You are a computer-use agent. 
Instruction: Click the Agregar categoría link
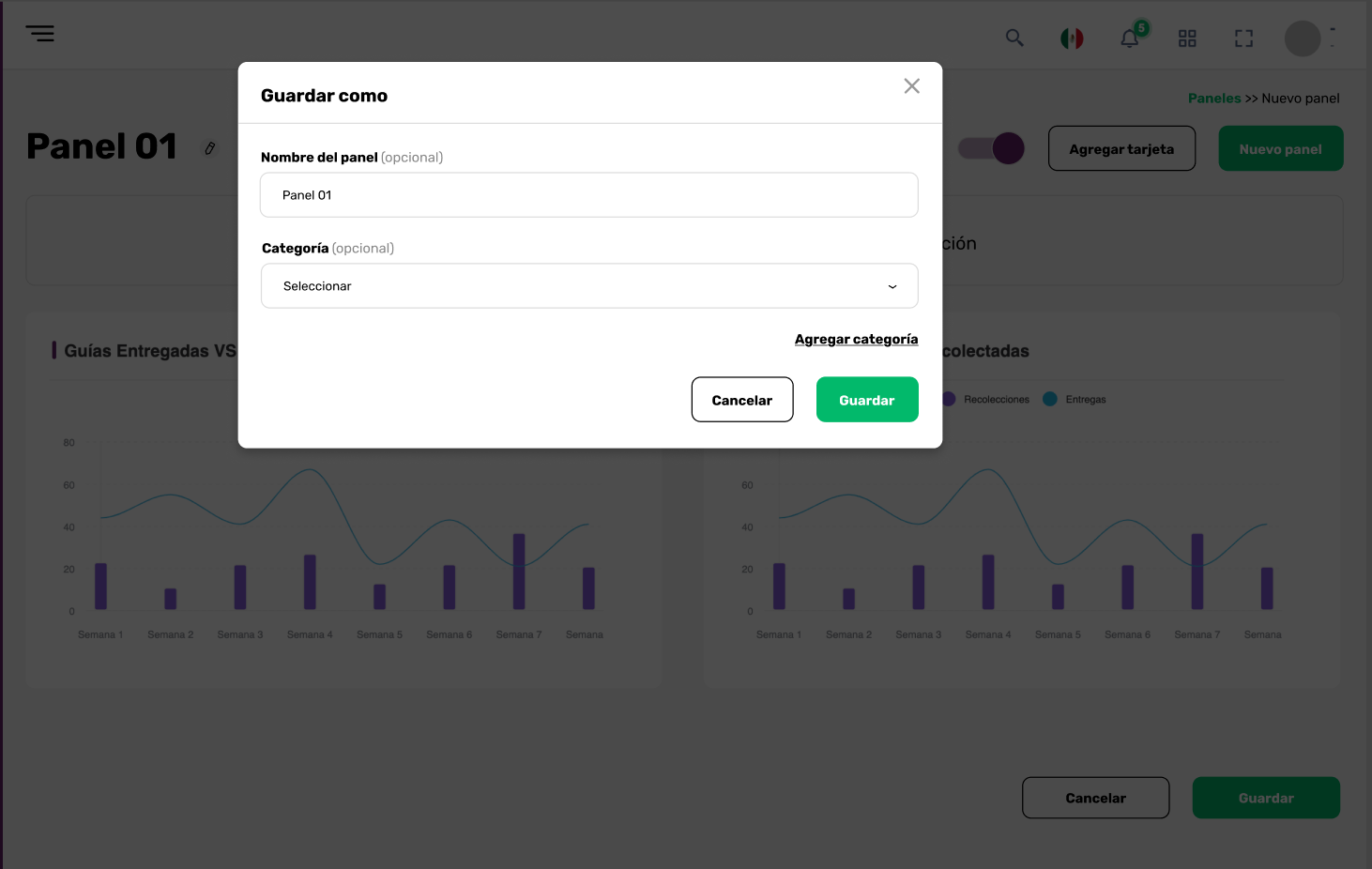click(856, 340)
